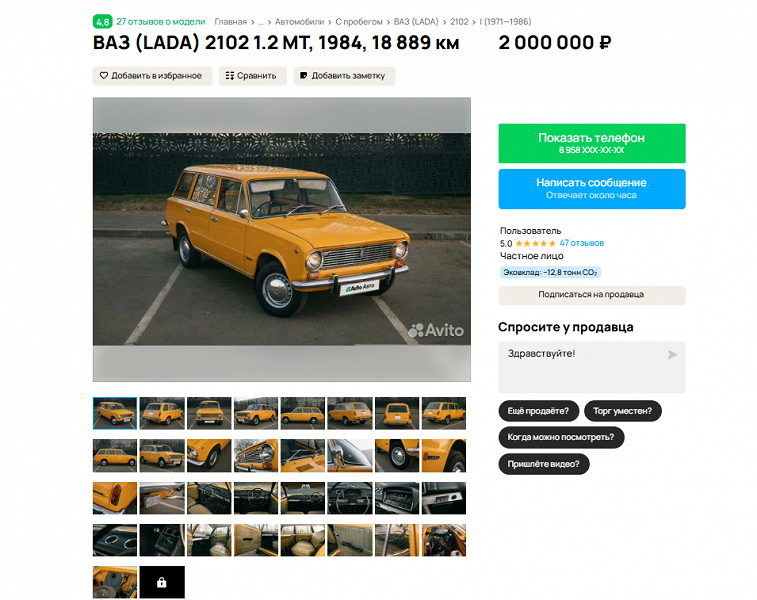Image resolution: width=757 pixels, height=600 pixels.
Task: Open the steering wheel interior thumbnail
Action: point(350,498)
